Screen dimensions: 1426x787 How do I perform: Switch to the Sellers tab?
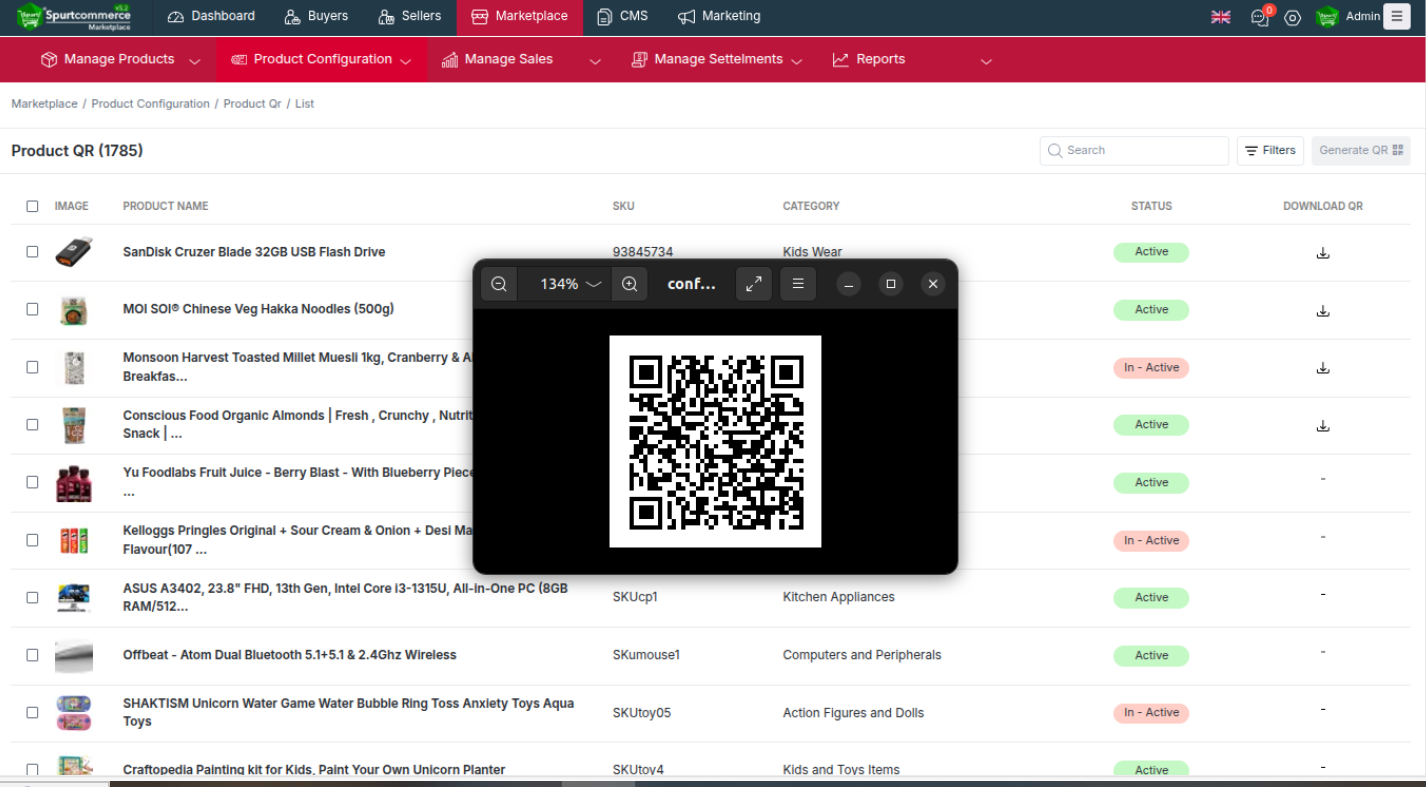[x=410, y=16]
